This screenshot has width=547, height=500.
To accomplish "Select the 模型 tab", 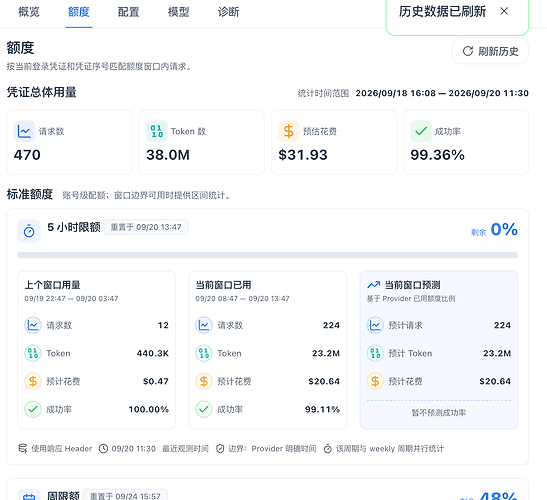I will click(178, 12).
